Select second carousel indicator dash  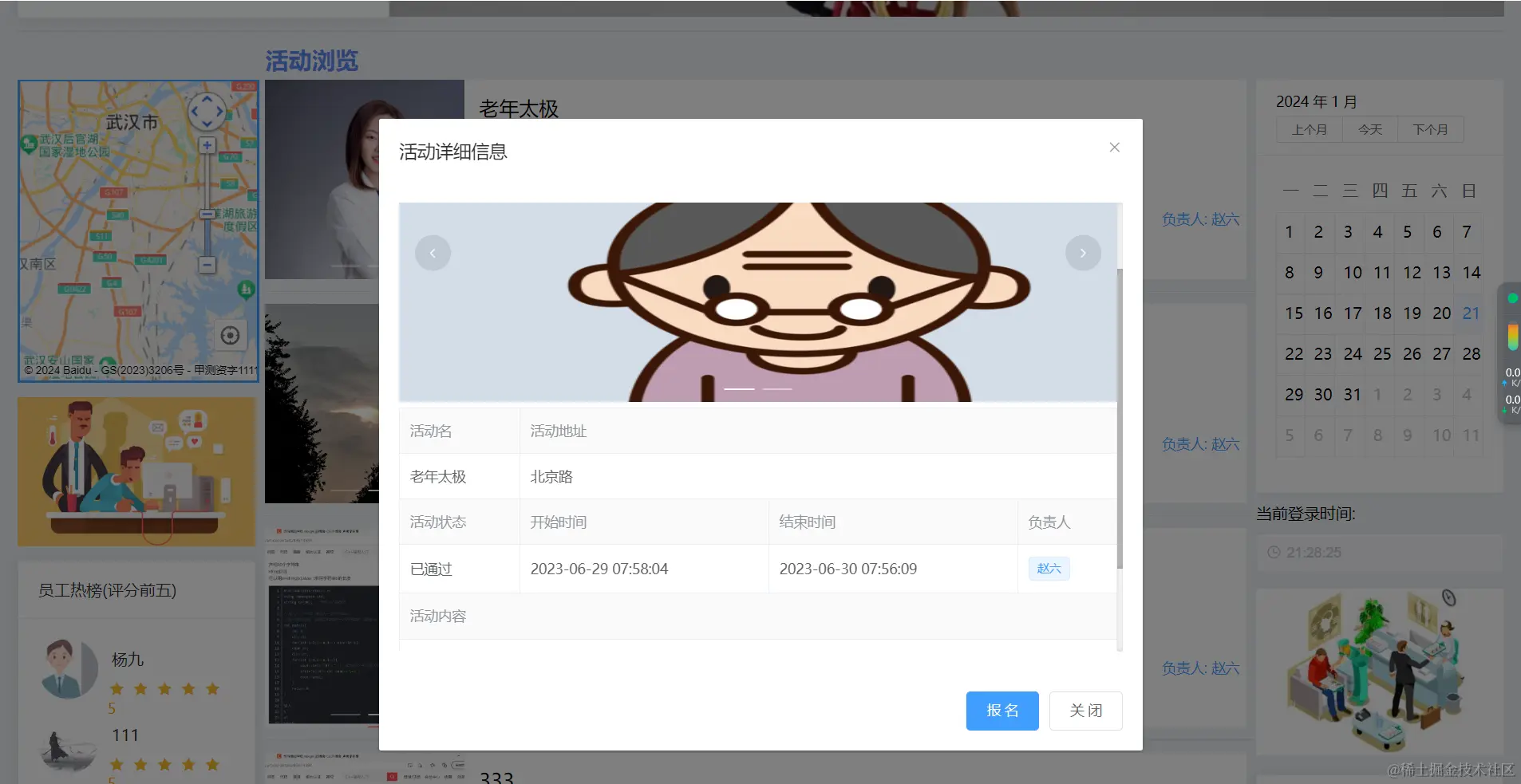[x=777, y=388]
